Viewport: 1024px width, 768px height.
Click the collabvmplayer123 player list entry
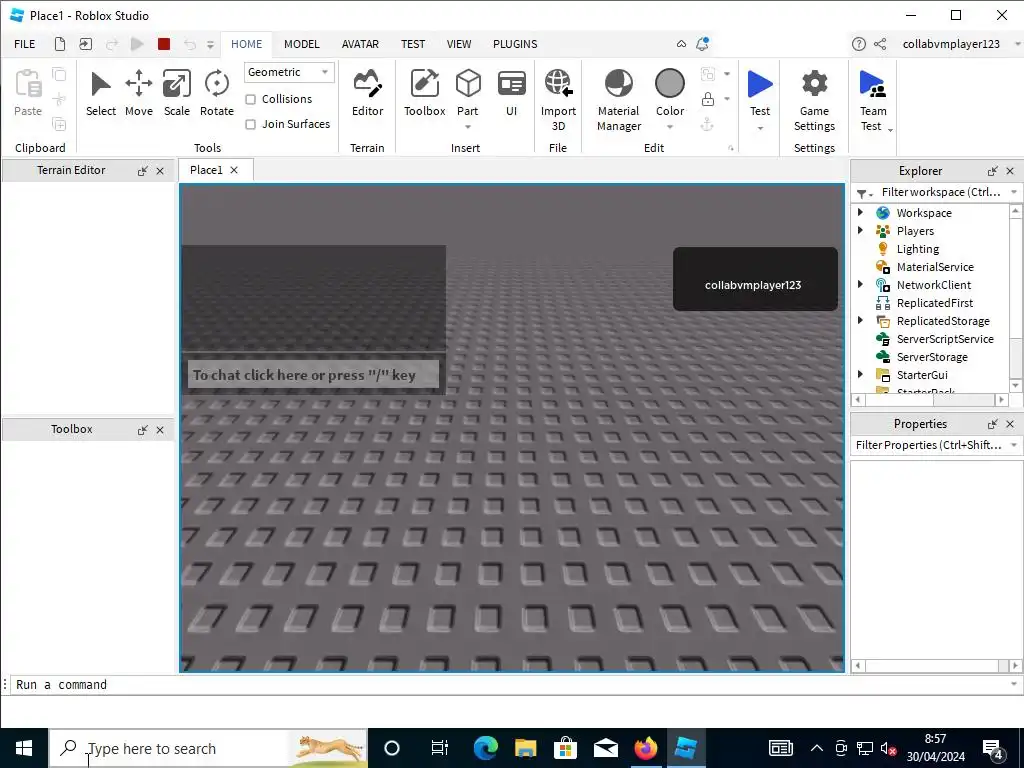[755, 279]
